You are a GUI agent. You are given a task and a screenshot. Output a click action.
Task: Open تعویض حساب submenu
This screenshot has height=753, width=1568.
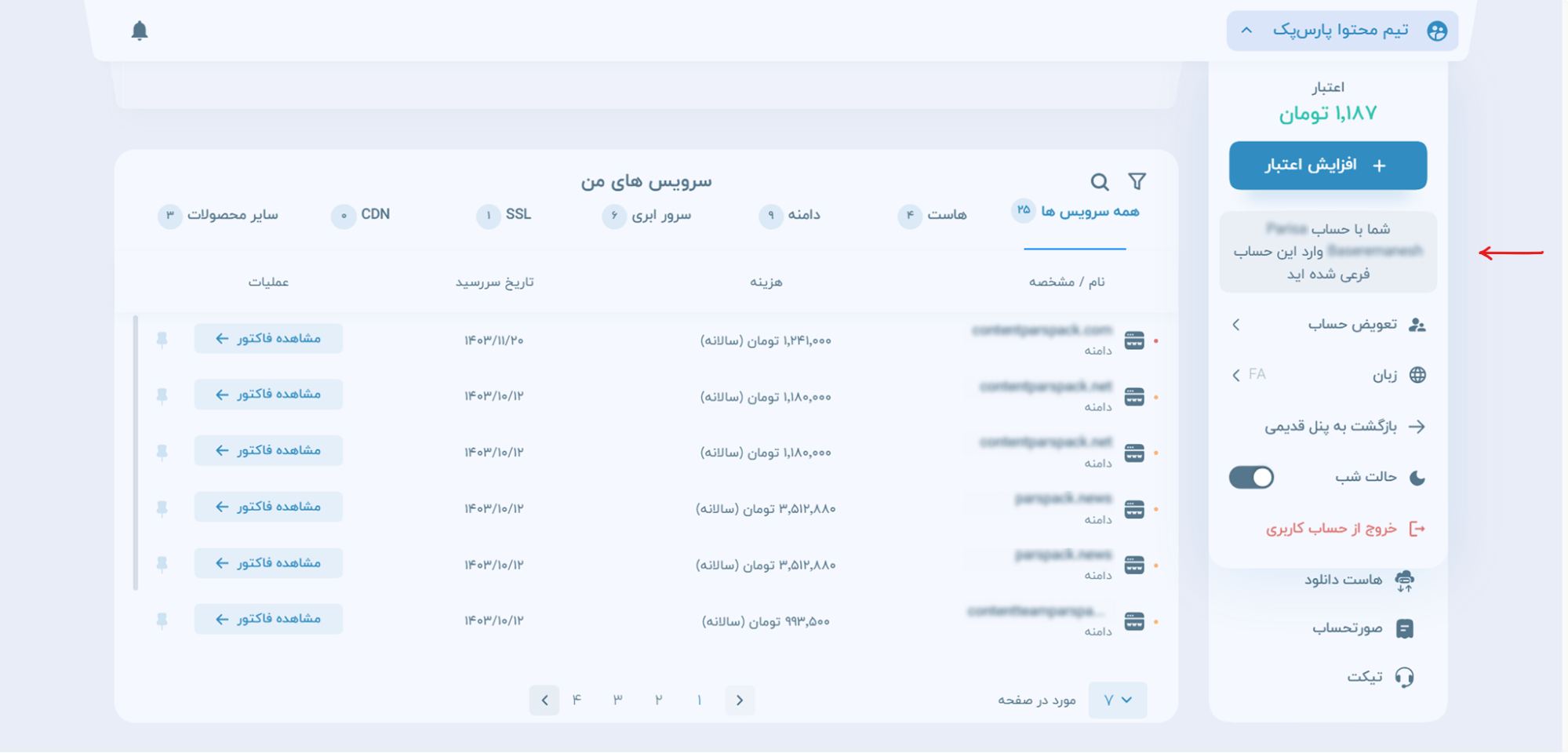click(1327, 325)
